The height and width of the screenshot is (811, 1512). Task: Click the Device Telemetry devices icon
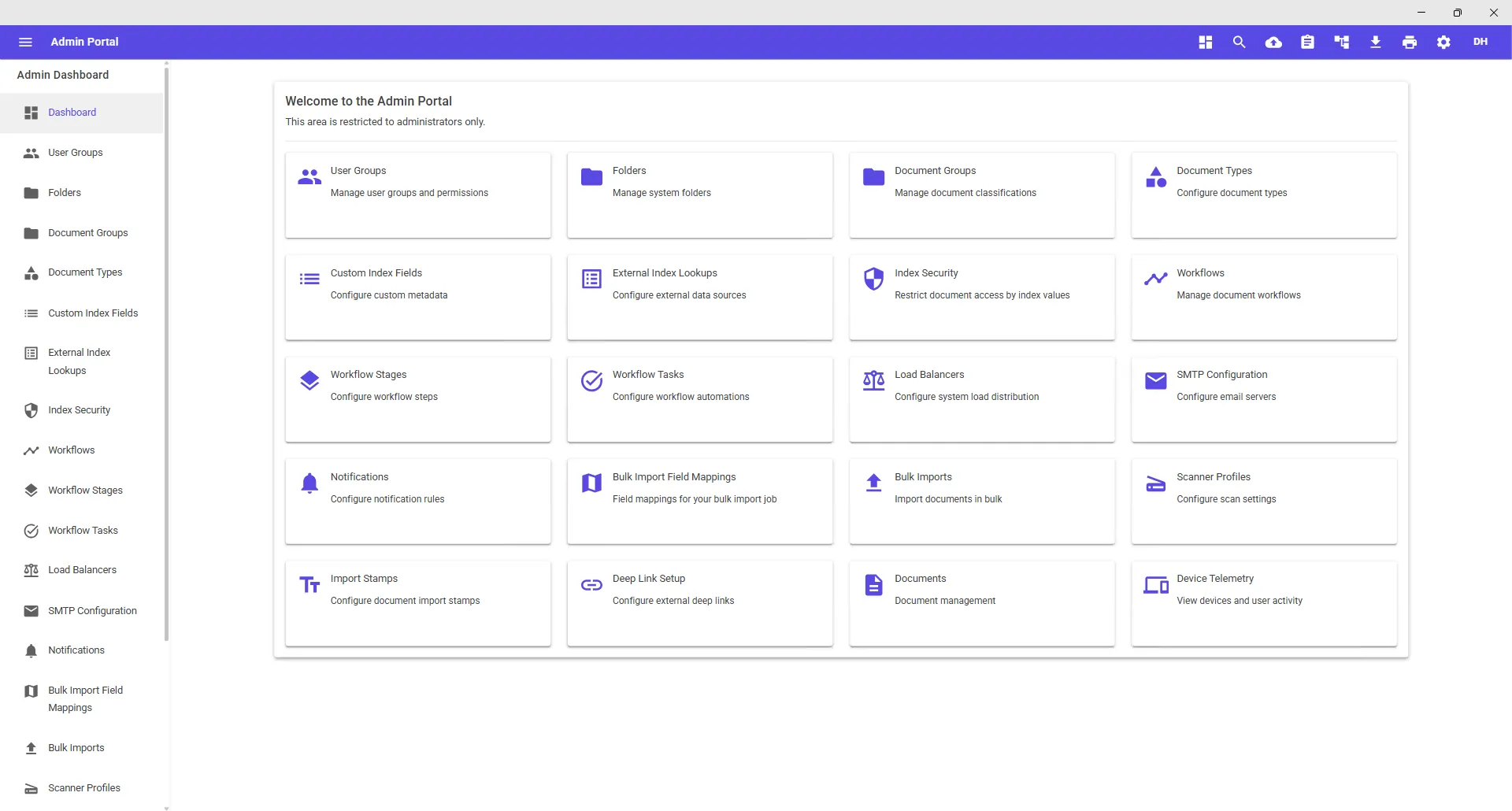1156,585
